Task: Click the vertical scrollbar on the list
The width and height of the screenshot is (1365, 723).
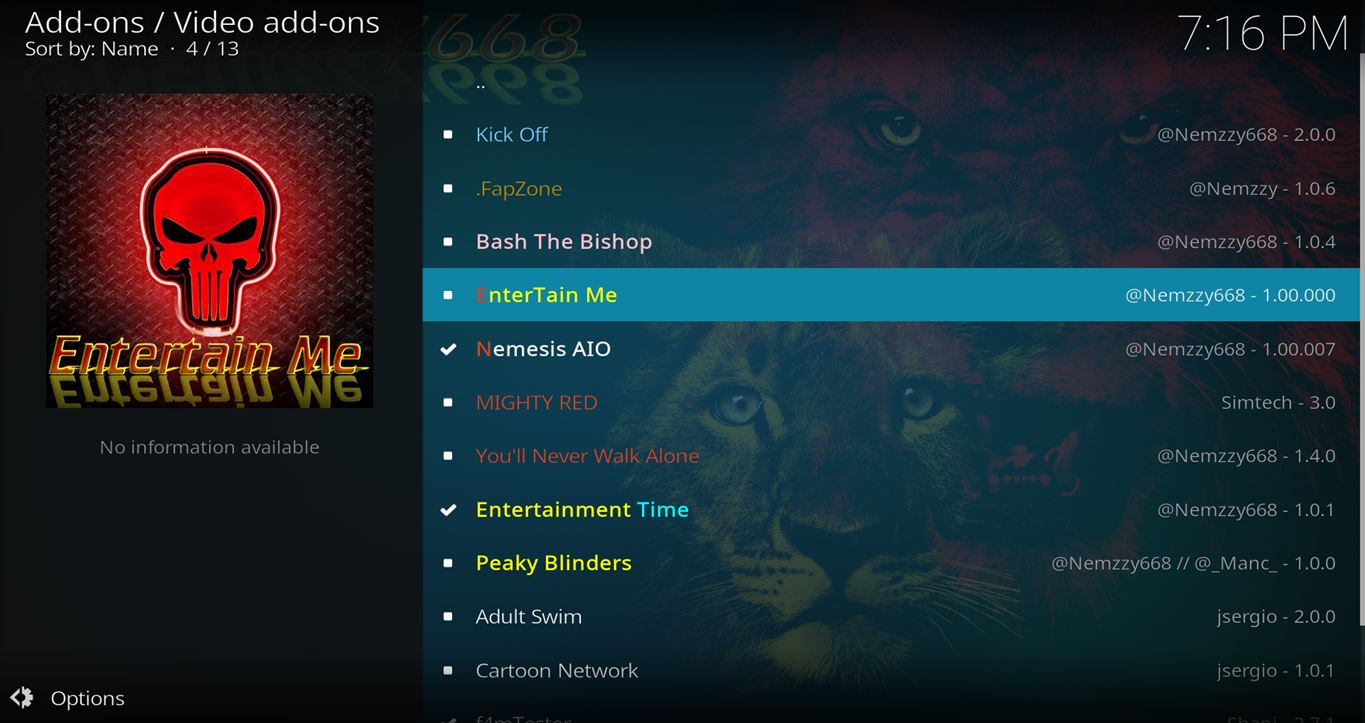Action: coord(1362,340)
